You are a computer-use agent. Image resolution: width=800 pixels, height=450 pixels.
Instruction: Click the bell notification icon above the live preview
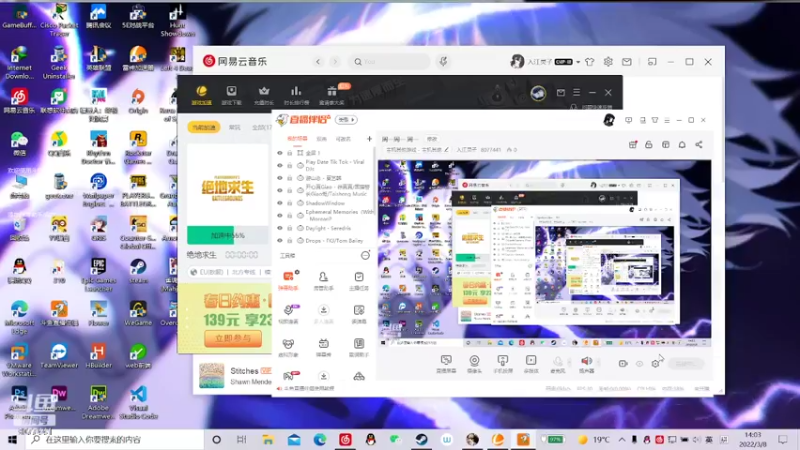(x=682, y=145)
